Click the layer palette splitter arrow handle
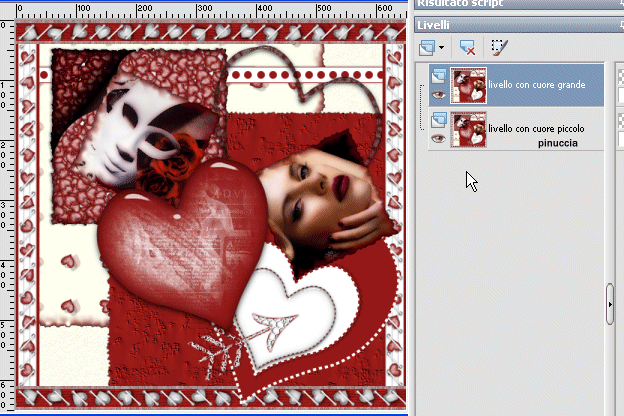Image resolution: width=624 pixels, height=416 pixels. pos(610,304)
